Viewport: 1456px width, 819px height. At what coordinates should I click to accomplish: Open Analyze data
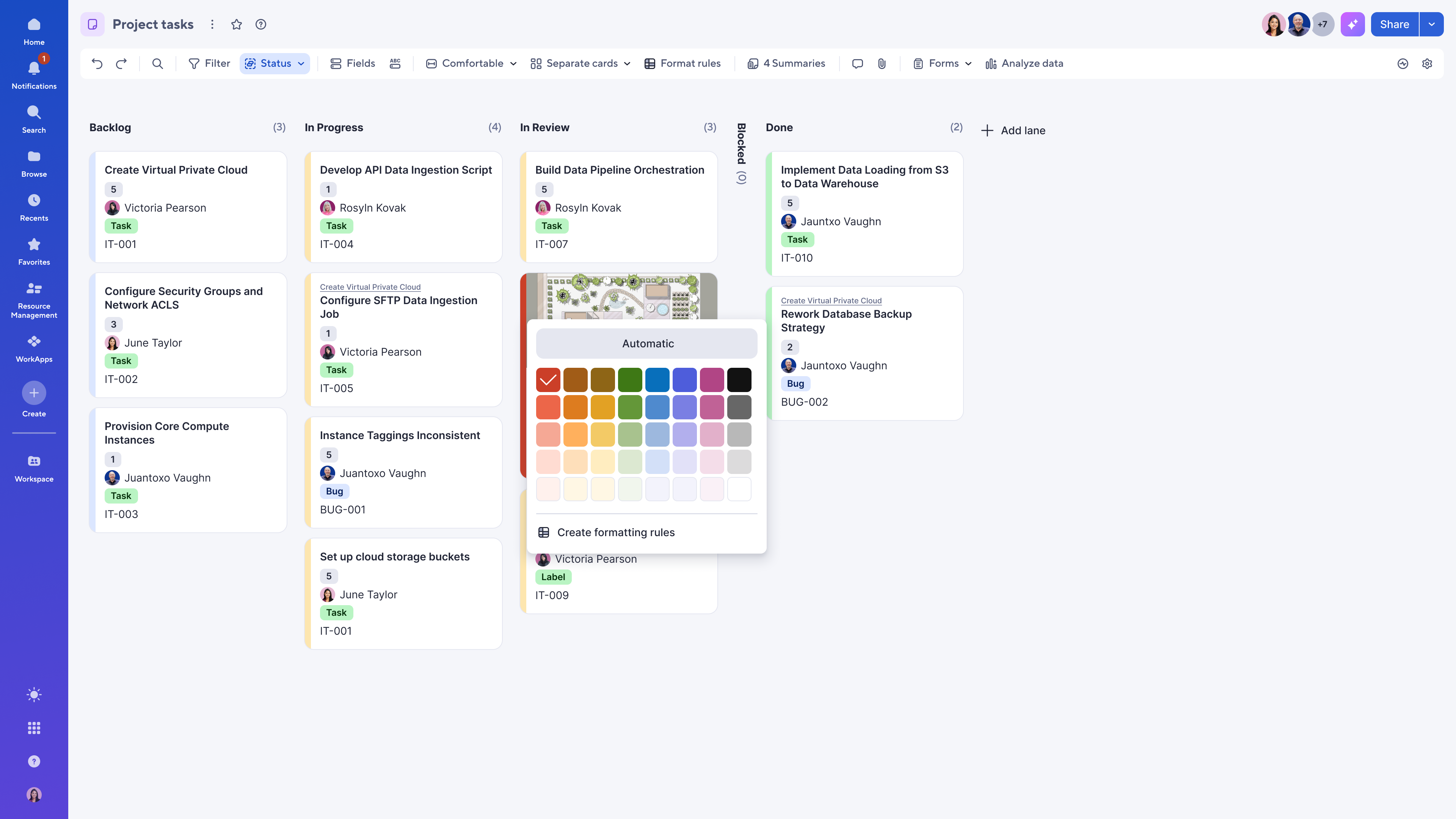(x=1024, y=63)
